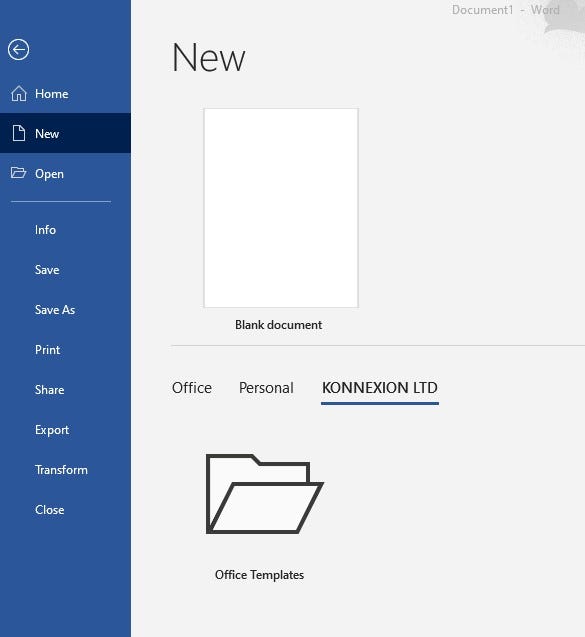Click the Home house icon

coord(19,93)
